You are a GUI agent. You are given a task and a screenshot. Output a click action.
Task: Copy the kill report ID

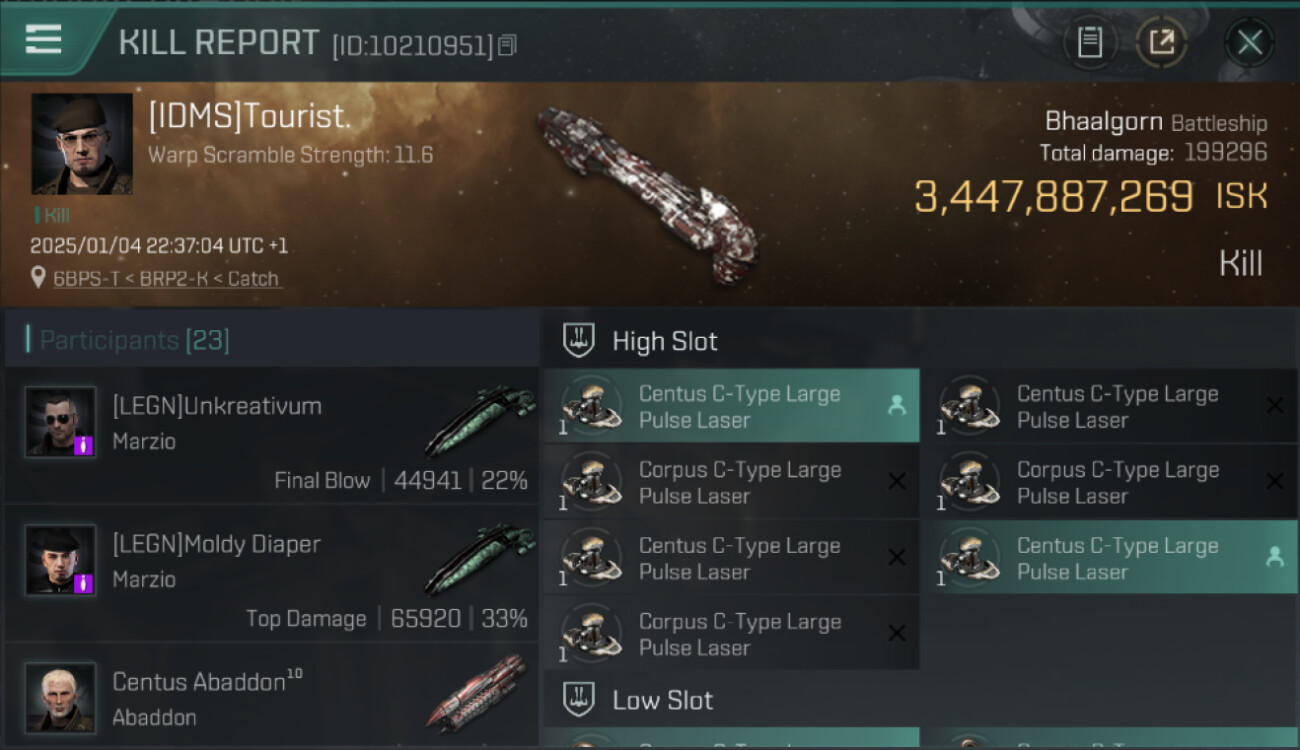click(x=507, y=45)
